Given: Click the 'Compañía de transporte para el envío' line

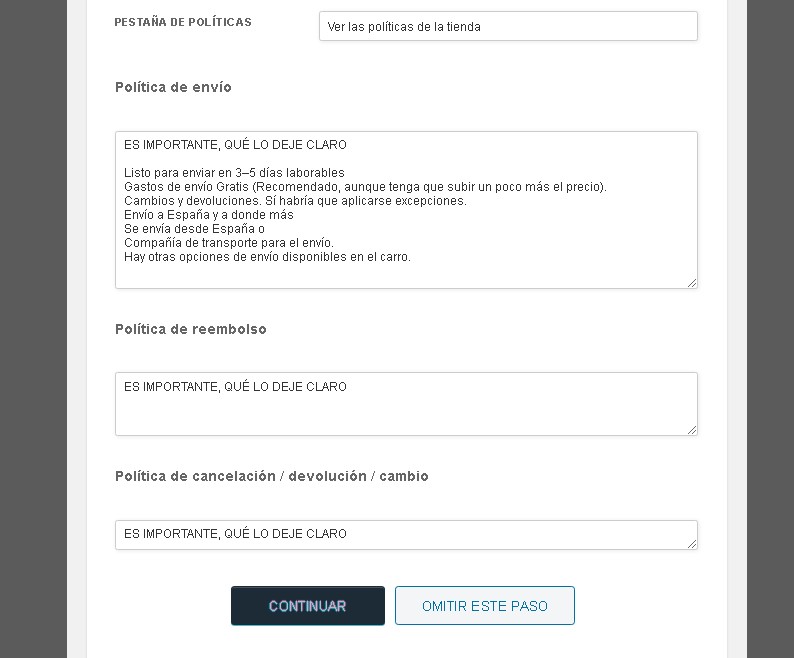Looking at the screenshot, I should (x=228, y=243).
